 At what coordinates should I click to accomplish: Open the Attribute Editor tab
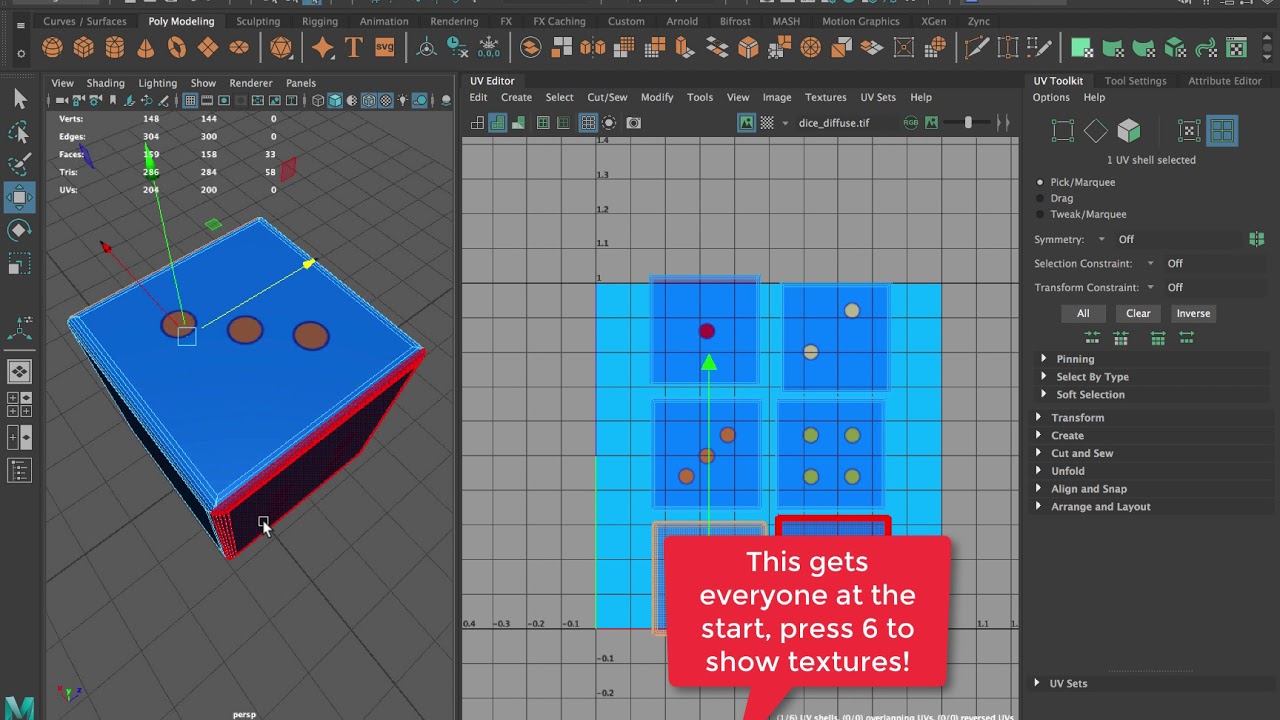pyautogui.click(x=1225, y=81)
